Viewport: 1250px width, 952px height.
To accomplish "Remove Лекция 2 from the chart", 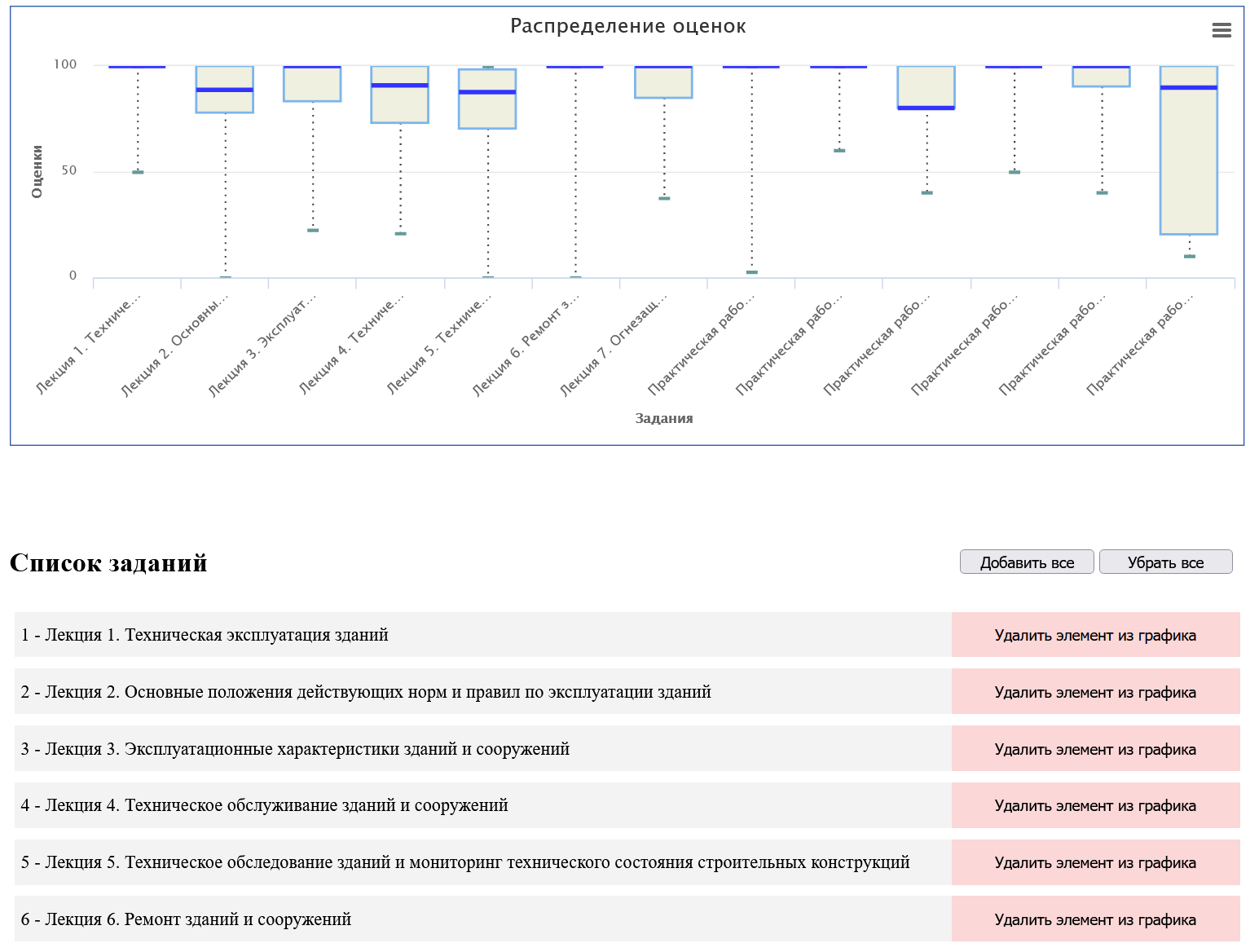I will tap(1094, 692).
